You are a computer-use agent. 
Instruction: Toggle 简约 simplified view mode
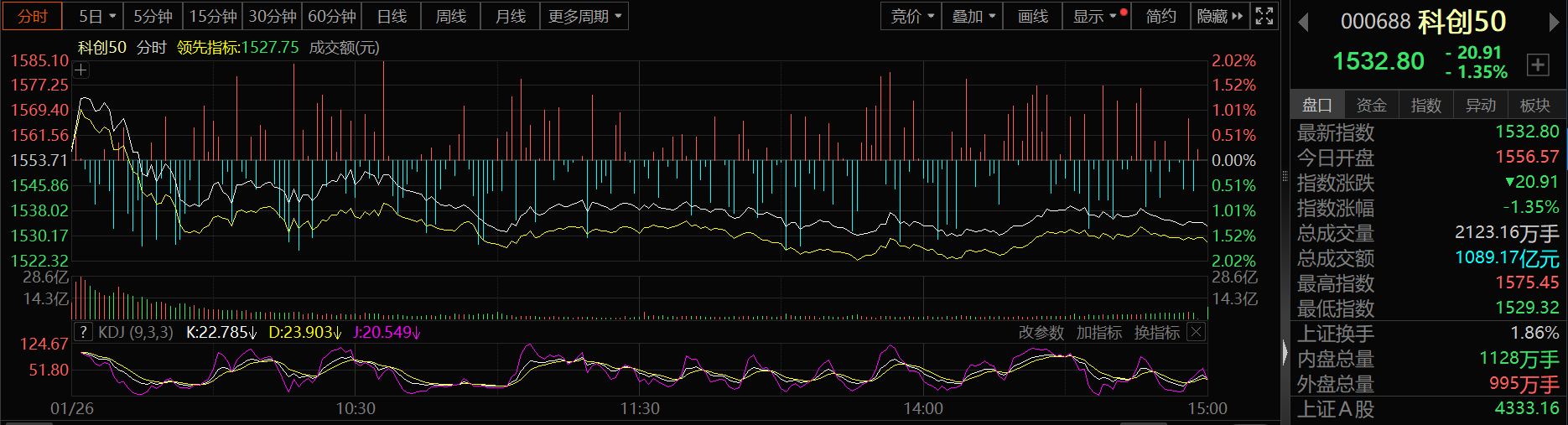pos(1160,16)
